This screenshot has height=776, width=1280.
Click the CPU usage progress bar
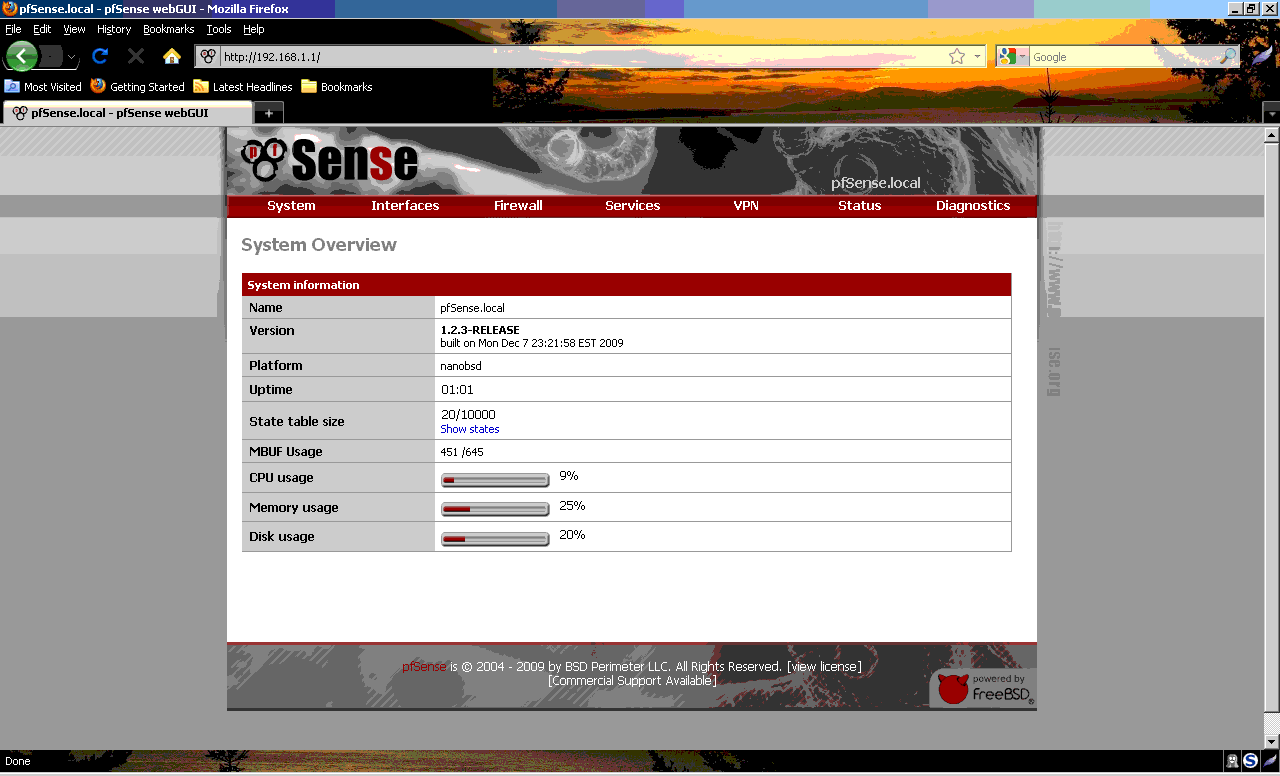coord(495,480)
